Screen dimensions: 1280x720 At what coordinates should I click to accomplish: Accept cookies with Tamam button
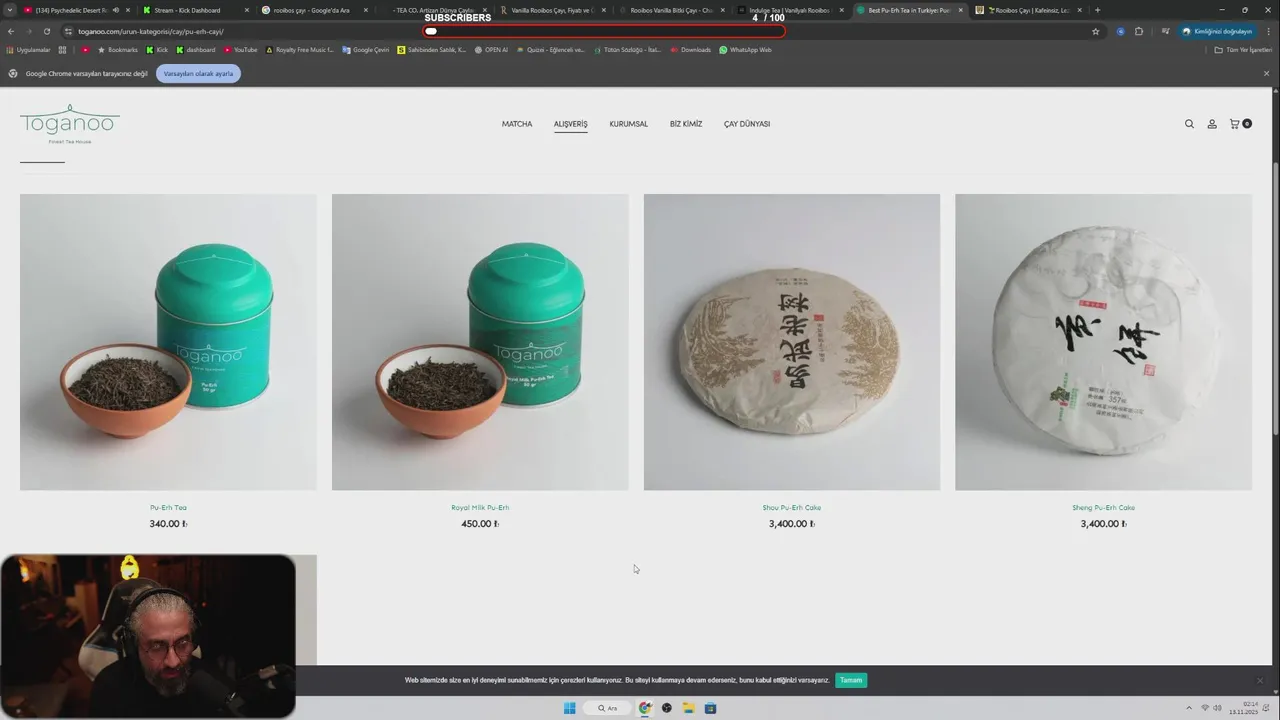pos(851,680)
